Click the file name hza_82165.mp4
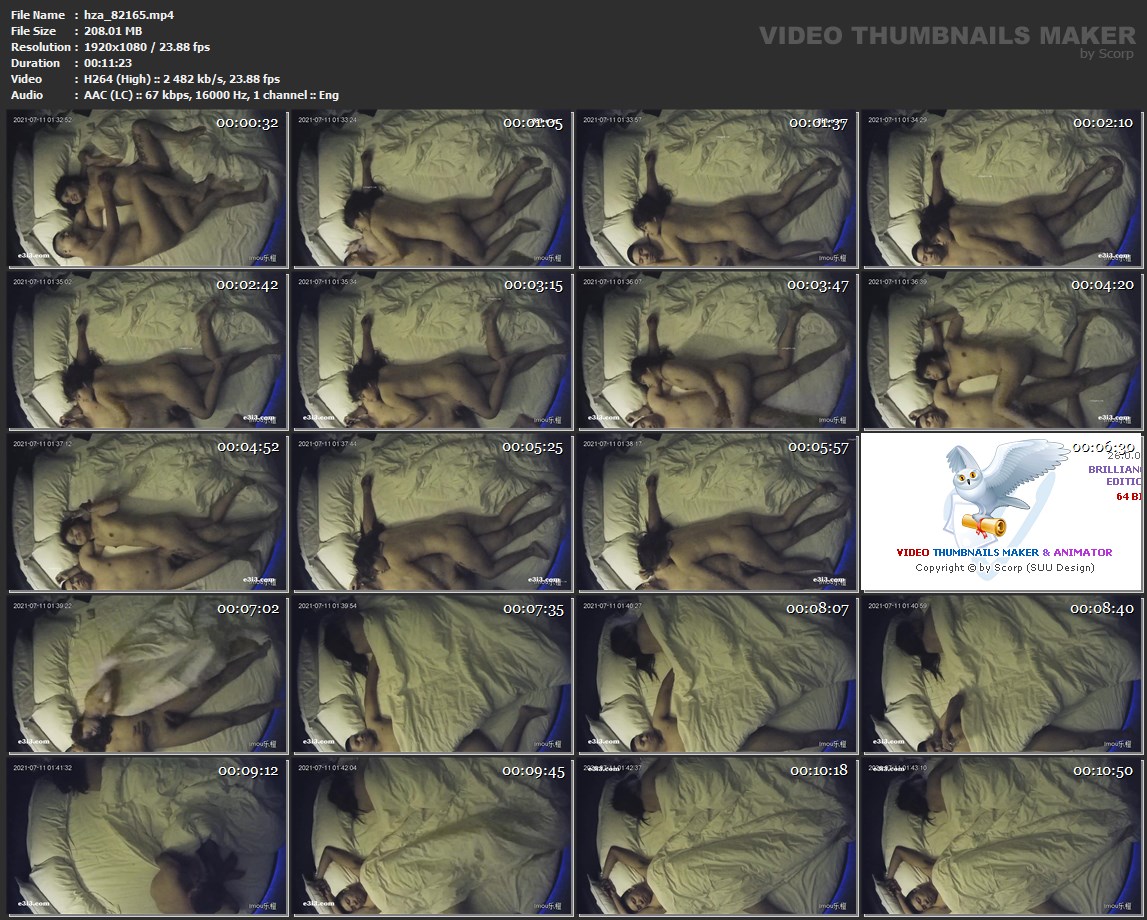The width and height of the screenshot is (1147, 920). 129,15
